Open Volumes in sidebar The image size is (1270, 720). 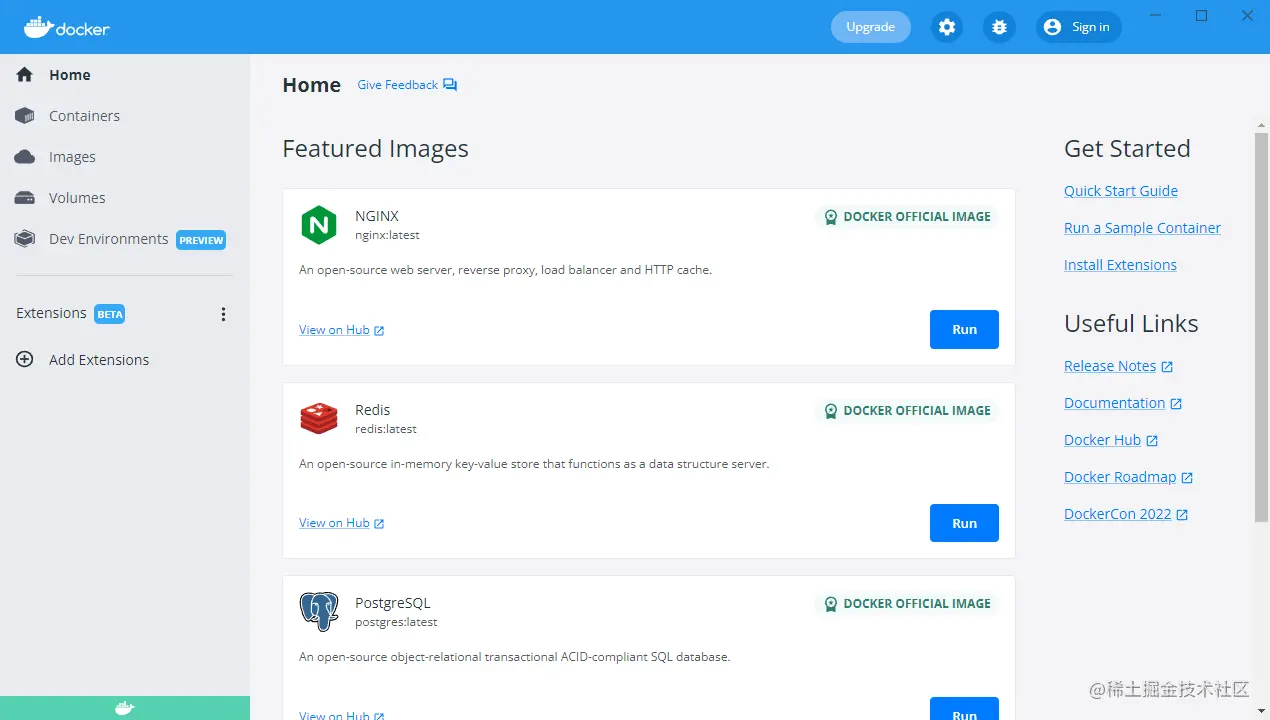coord(124,198)
